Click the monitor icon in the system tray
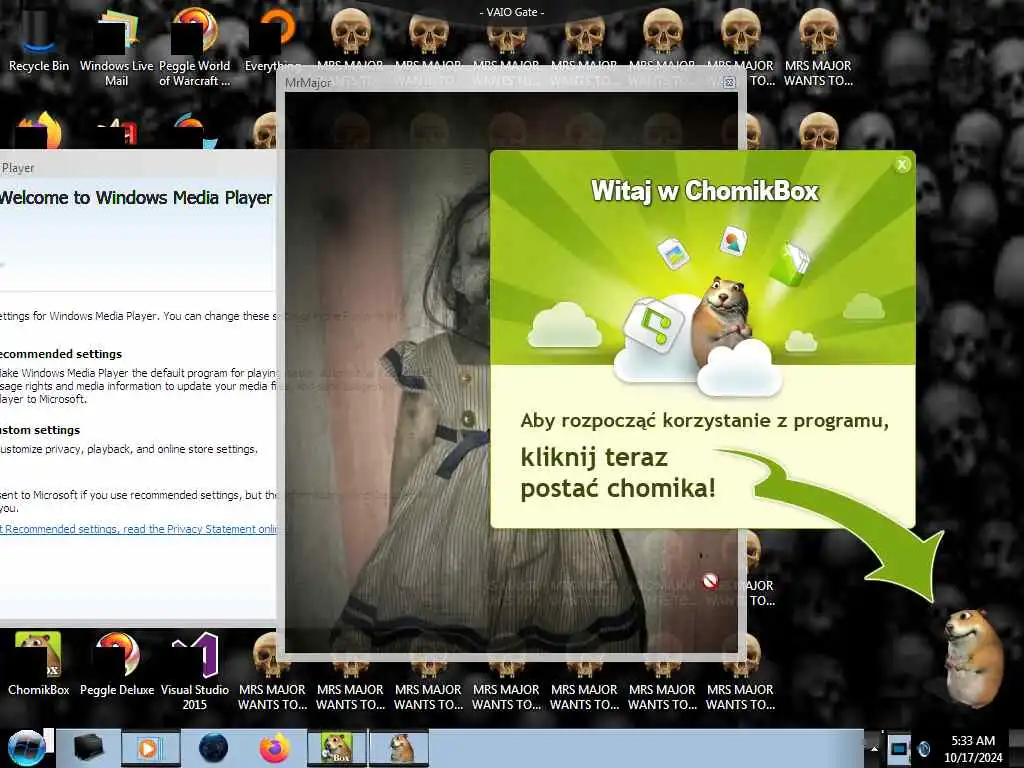The image size is (1024, 768). [899, 748]
